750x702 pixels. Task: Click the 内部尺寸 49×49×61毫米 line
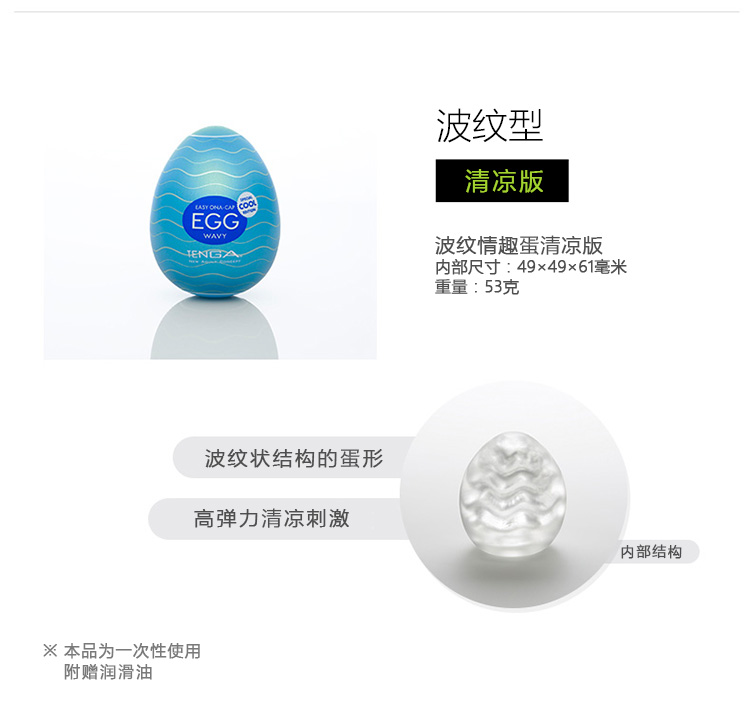pos(530,267)
